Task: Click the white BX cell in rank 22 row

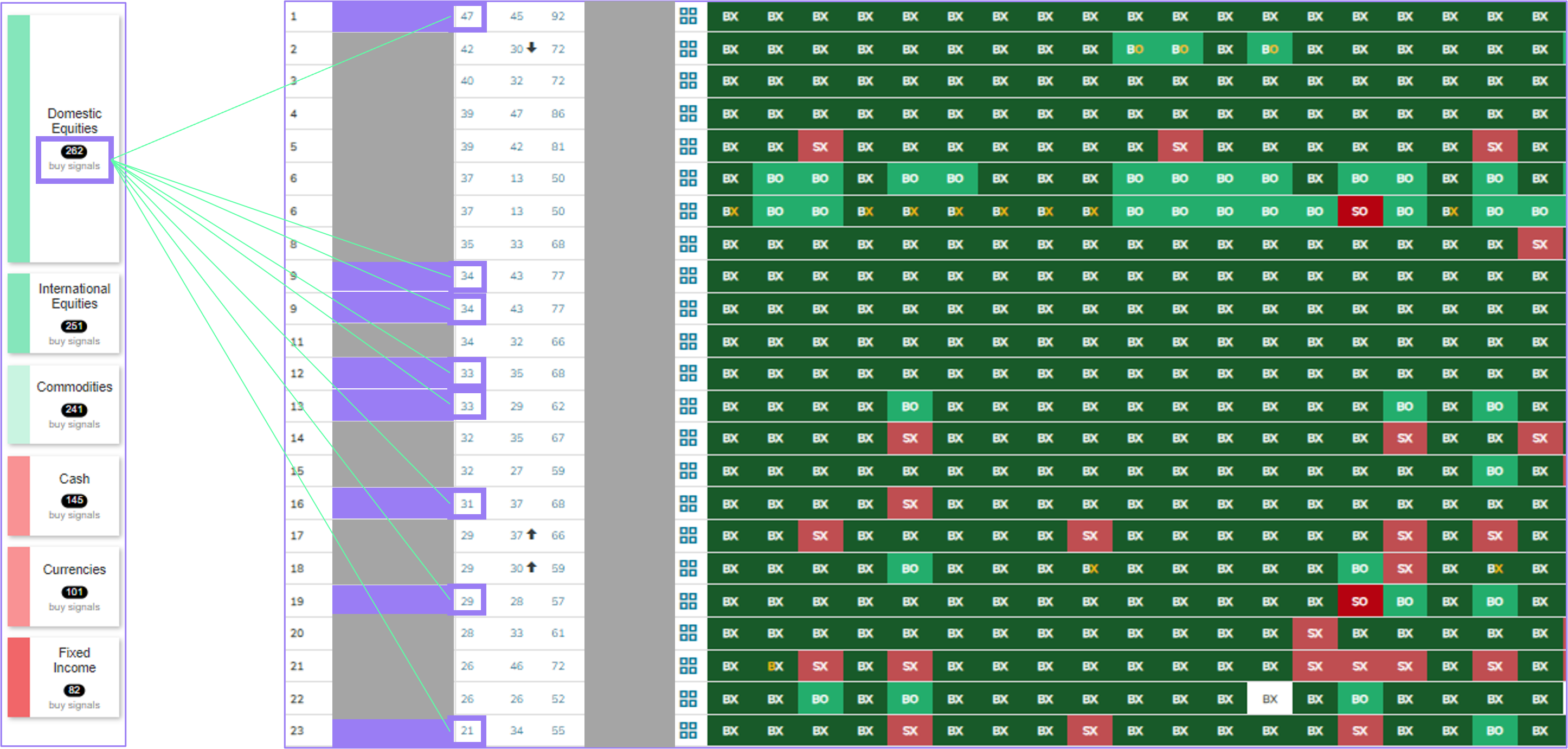Action: (x=1270, y=699)
